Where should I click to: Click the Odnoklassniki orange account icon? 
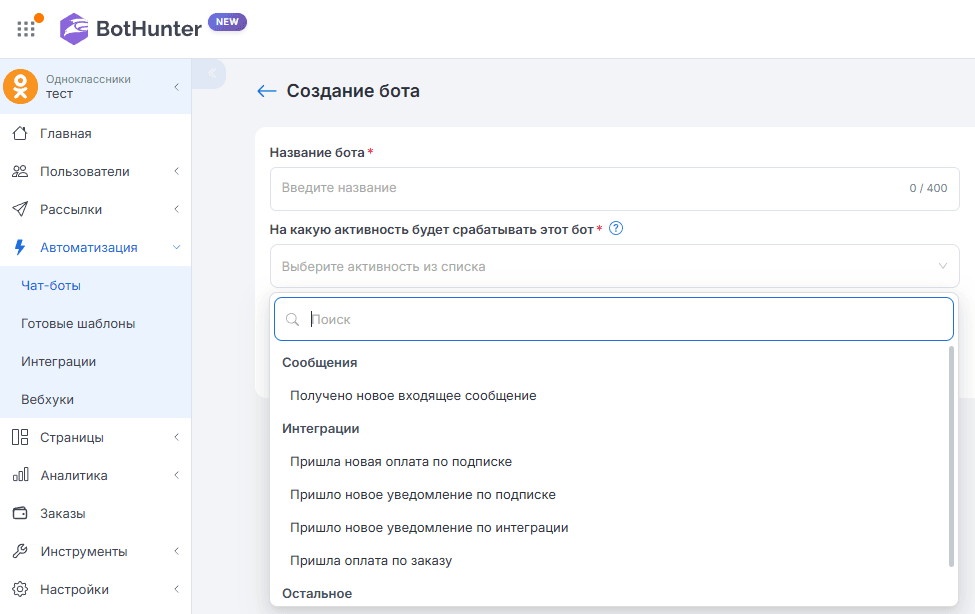(21, 86)
